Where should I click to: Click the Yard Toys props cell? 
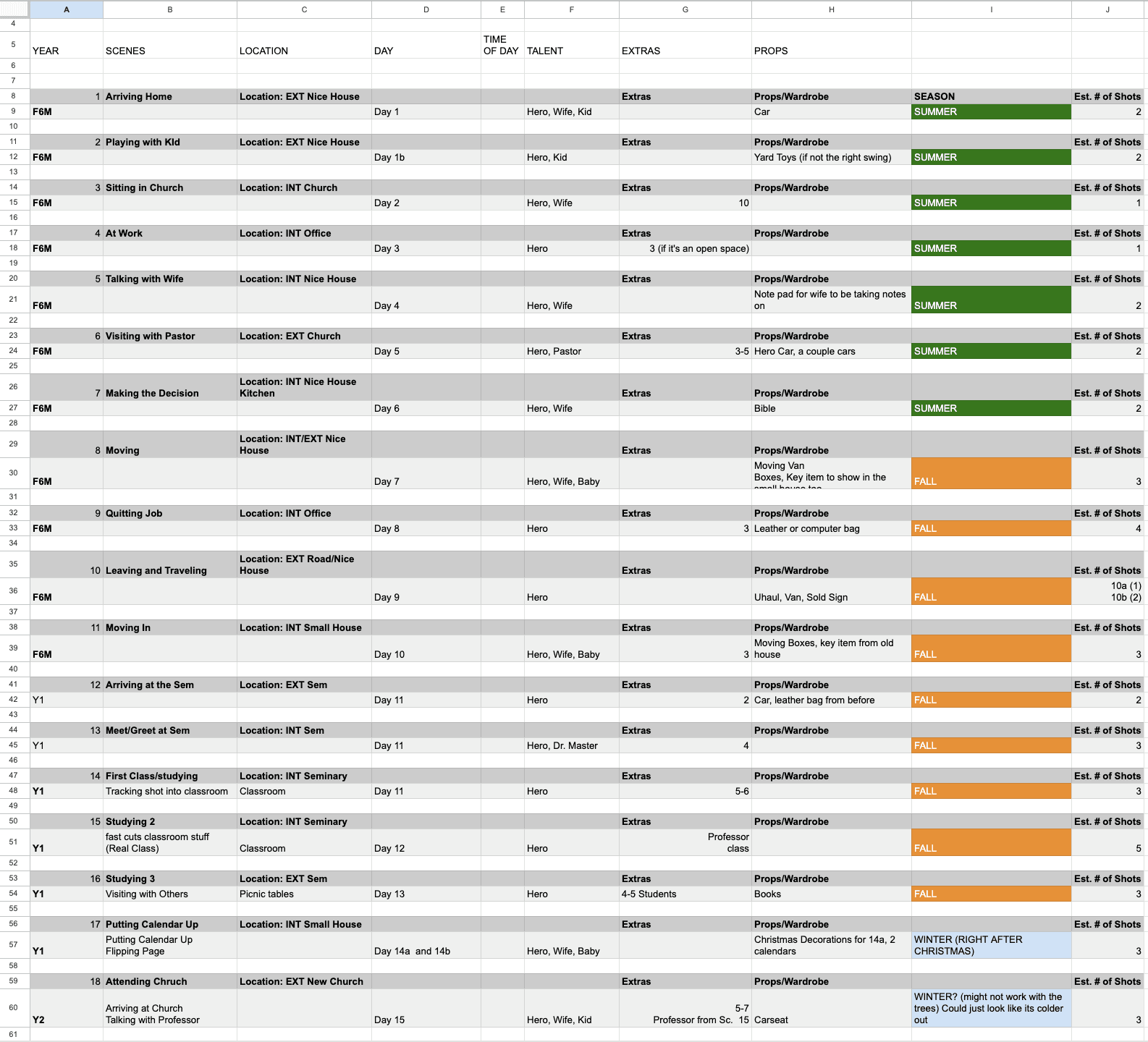click(x=831, y=157)
